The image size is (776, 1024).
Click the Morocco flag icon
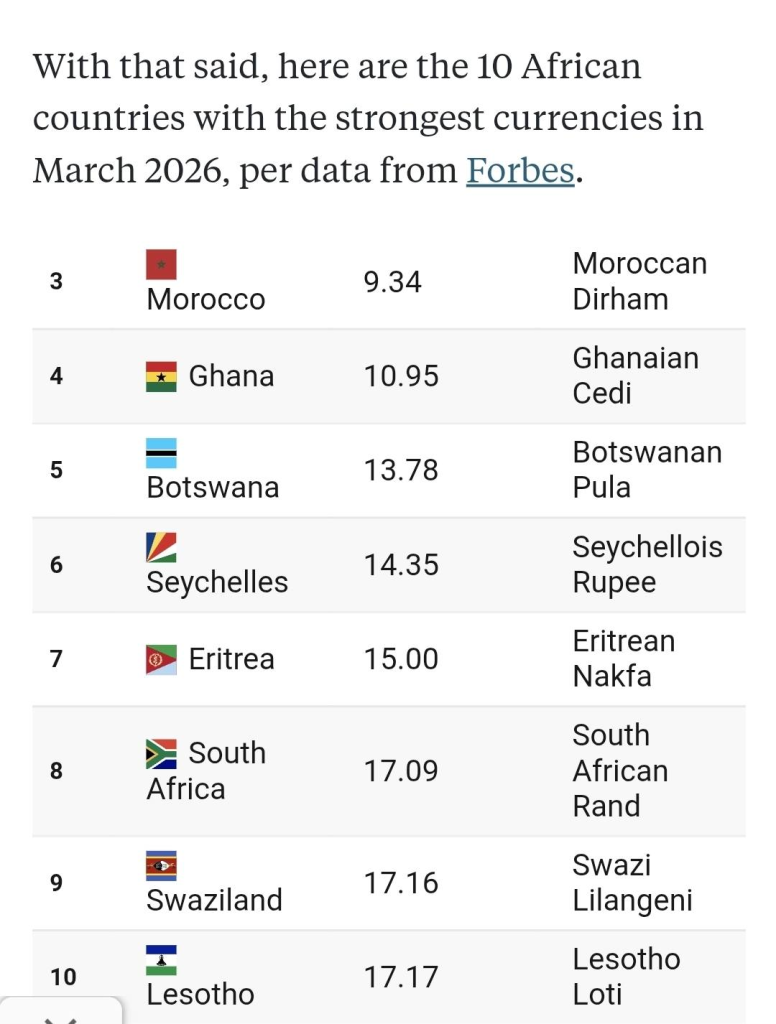click(x=161, y=264)
